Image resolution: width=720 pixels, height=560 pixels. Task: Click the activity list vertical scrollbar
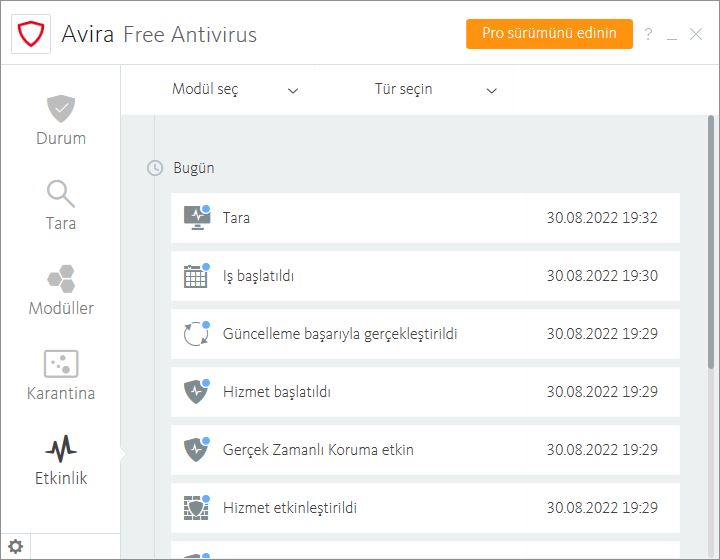(711, 241)
